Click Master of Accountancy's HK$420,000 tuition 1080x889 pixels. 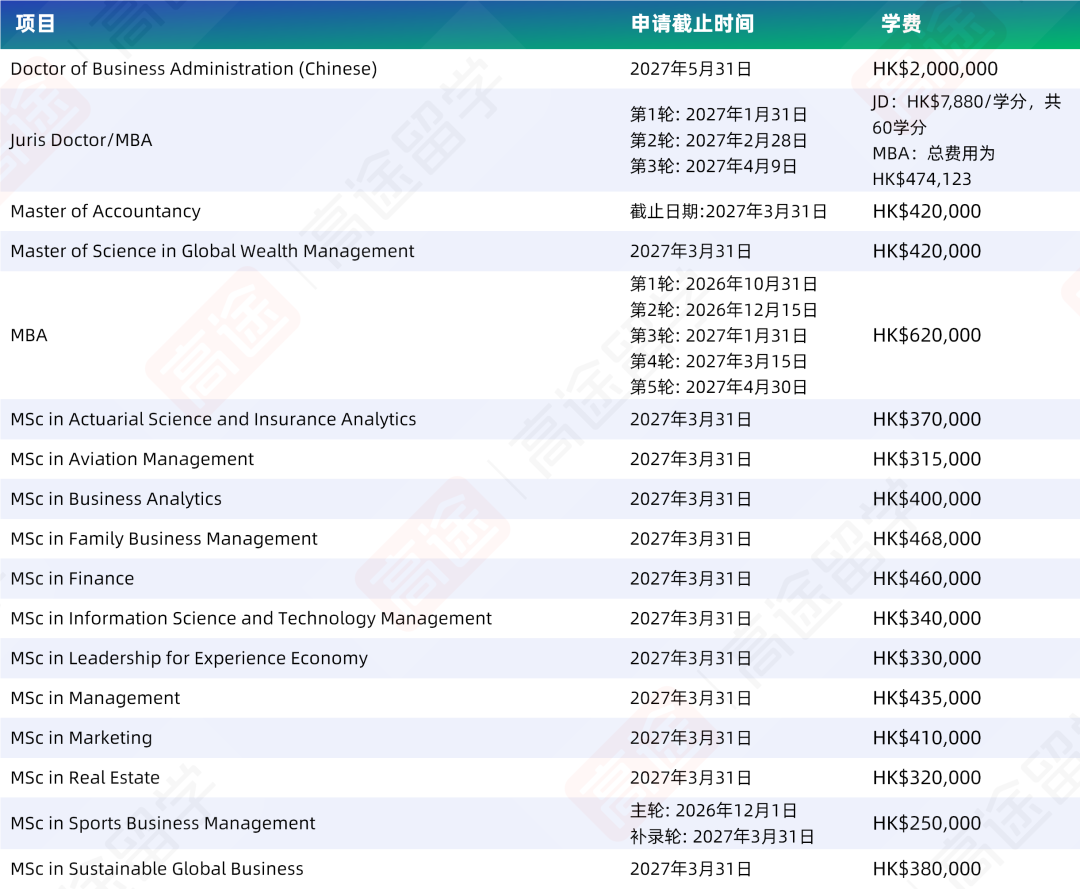point(926,211)
